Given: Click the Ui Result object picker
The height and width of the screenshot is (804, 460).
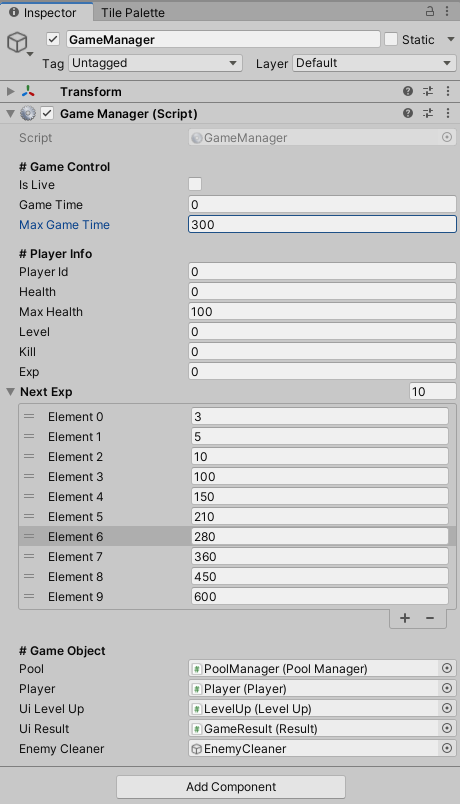Looking at the screenshot, I should (447, 728).
